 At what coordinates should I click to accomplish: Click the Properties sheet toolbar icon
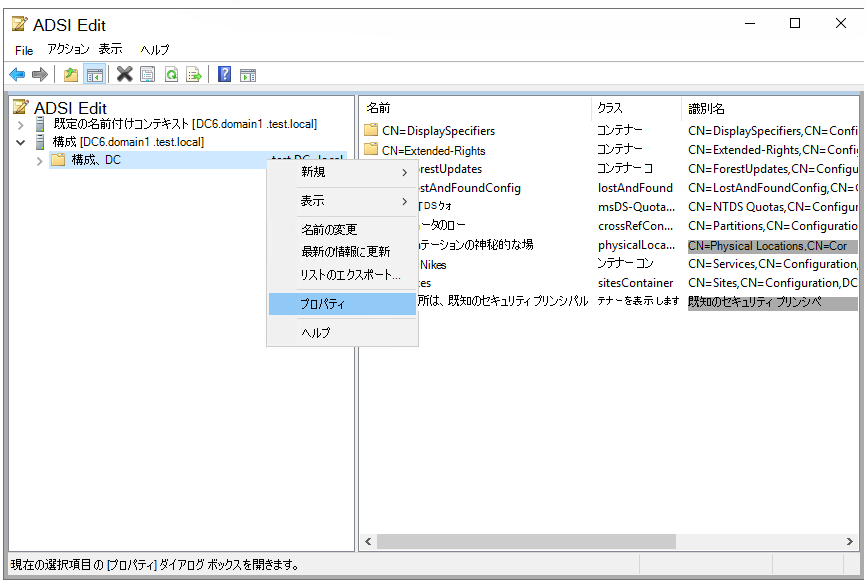[x=148, y=74]
